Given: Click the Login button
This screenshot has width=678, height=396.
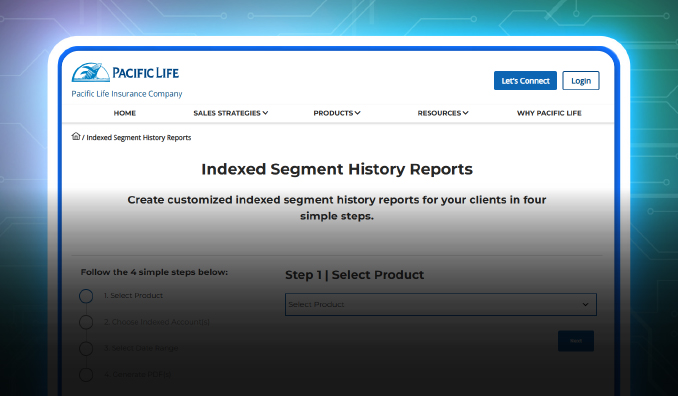Looking at the screenshot, I should 581,80.
